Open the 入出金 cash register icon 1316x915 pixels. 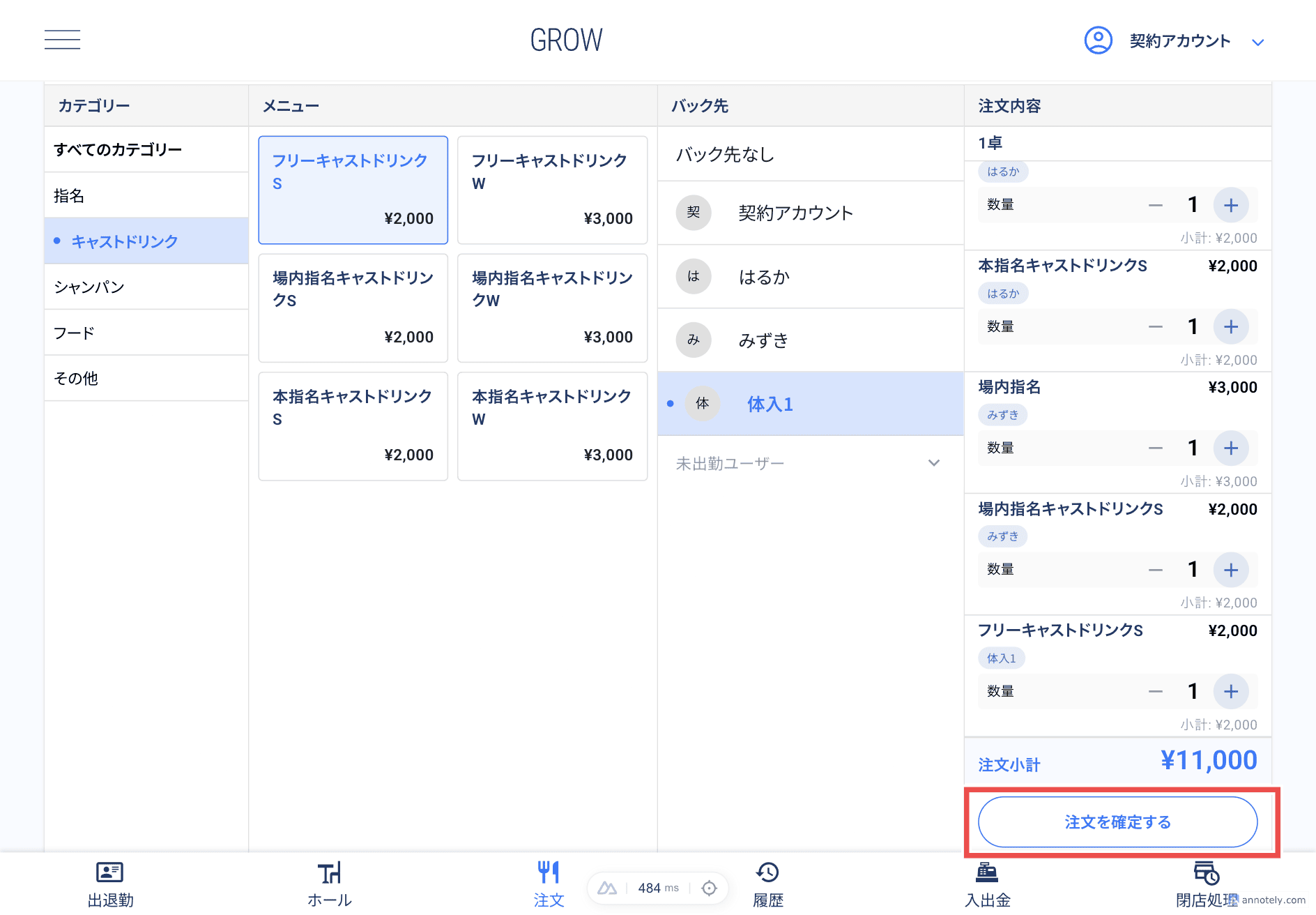tap(986, 872)
